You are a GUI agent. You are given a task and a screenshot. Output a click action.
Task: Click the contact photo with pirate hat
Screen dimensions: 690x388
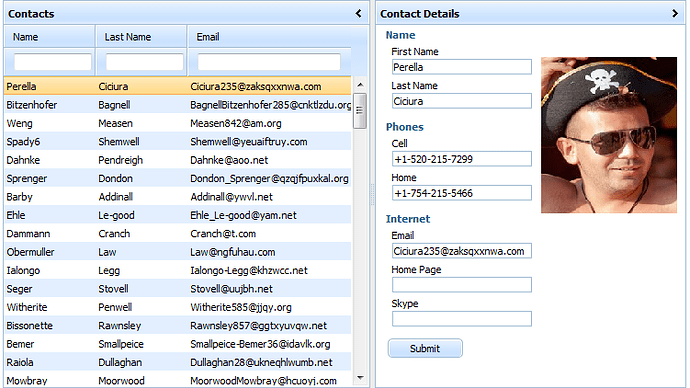pos(609,135)
